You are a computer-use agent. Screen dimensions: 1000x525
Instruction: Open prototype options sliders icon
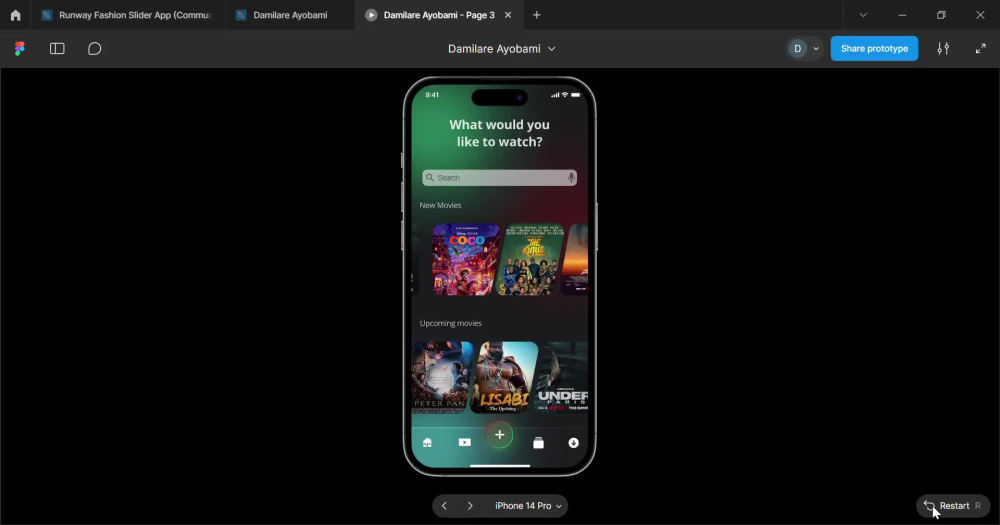coord(943,48)
